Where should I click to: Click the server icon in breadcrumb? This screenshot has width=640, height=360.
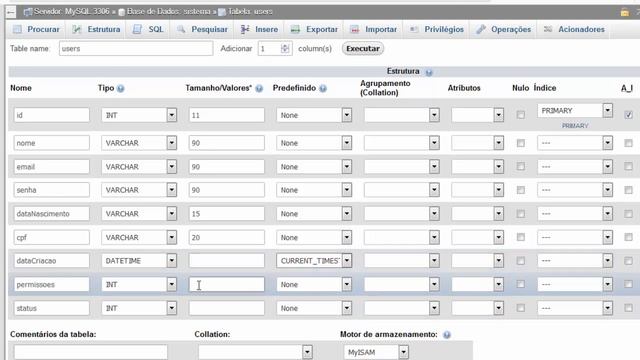[28, 12]
